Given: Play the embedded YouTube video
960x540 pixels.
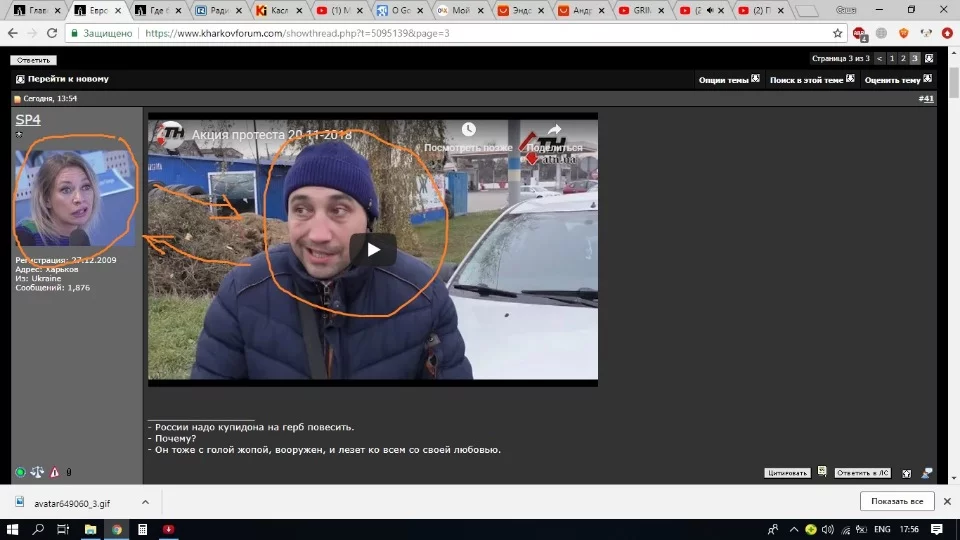Looking at the screenshot, I should [x=373, y=249].
